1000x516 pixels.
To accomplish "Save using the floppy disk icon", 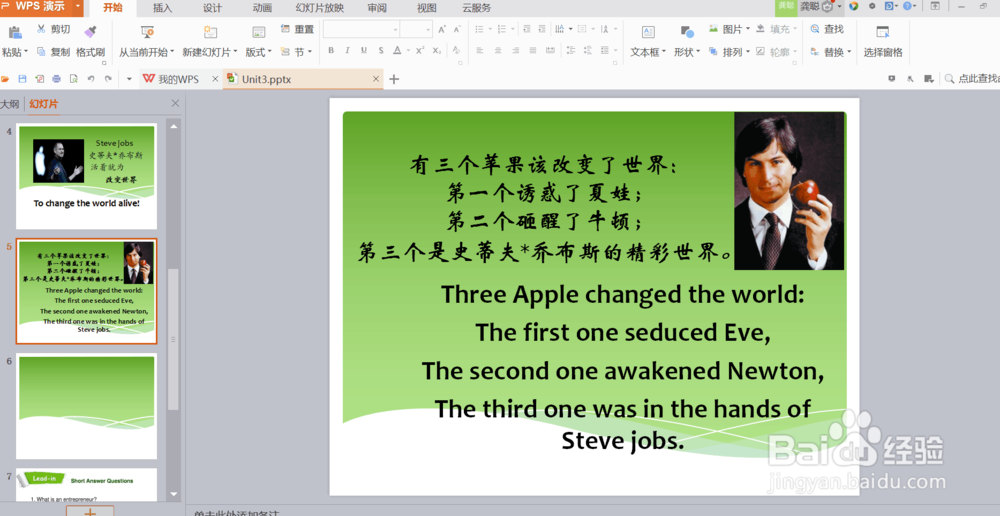I will click(x=22, y=79).
